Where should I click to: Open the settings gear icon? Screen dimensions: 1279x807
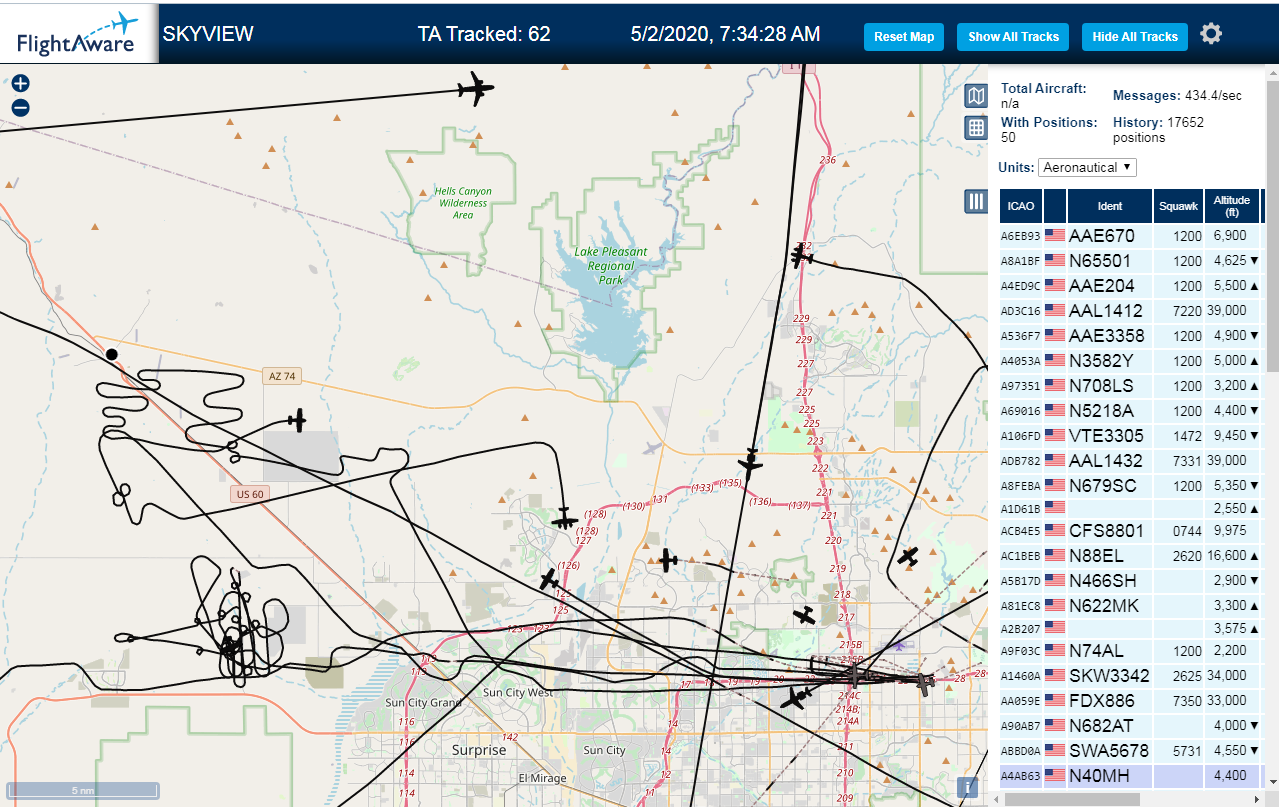point(1211,34)
